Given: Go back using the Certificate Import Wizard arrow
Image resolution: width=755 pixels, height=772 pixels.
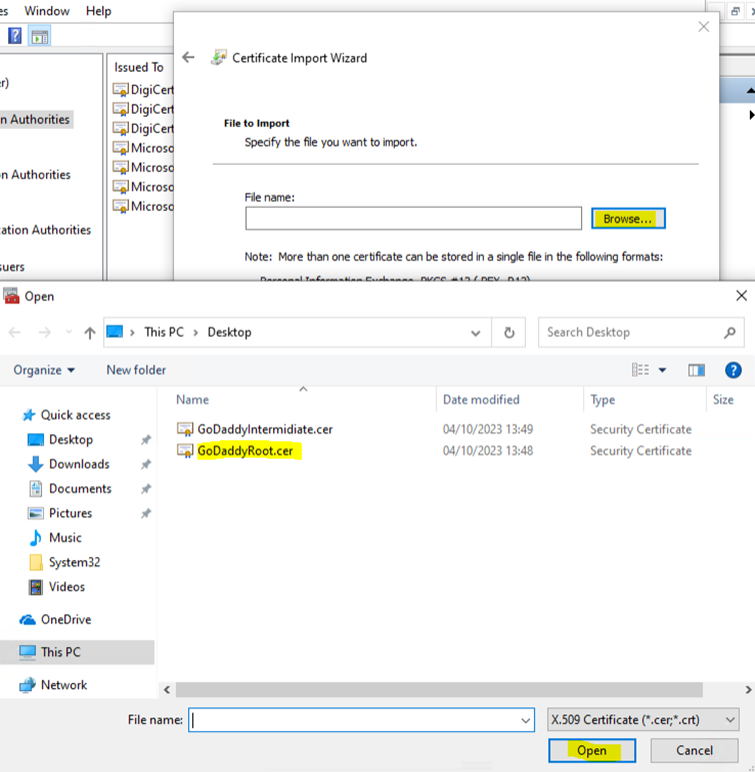Looking at the screenshot, I should click(188, 58).
